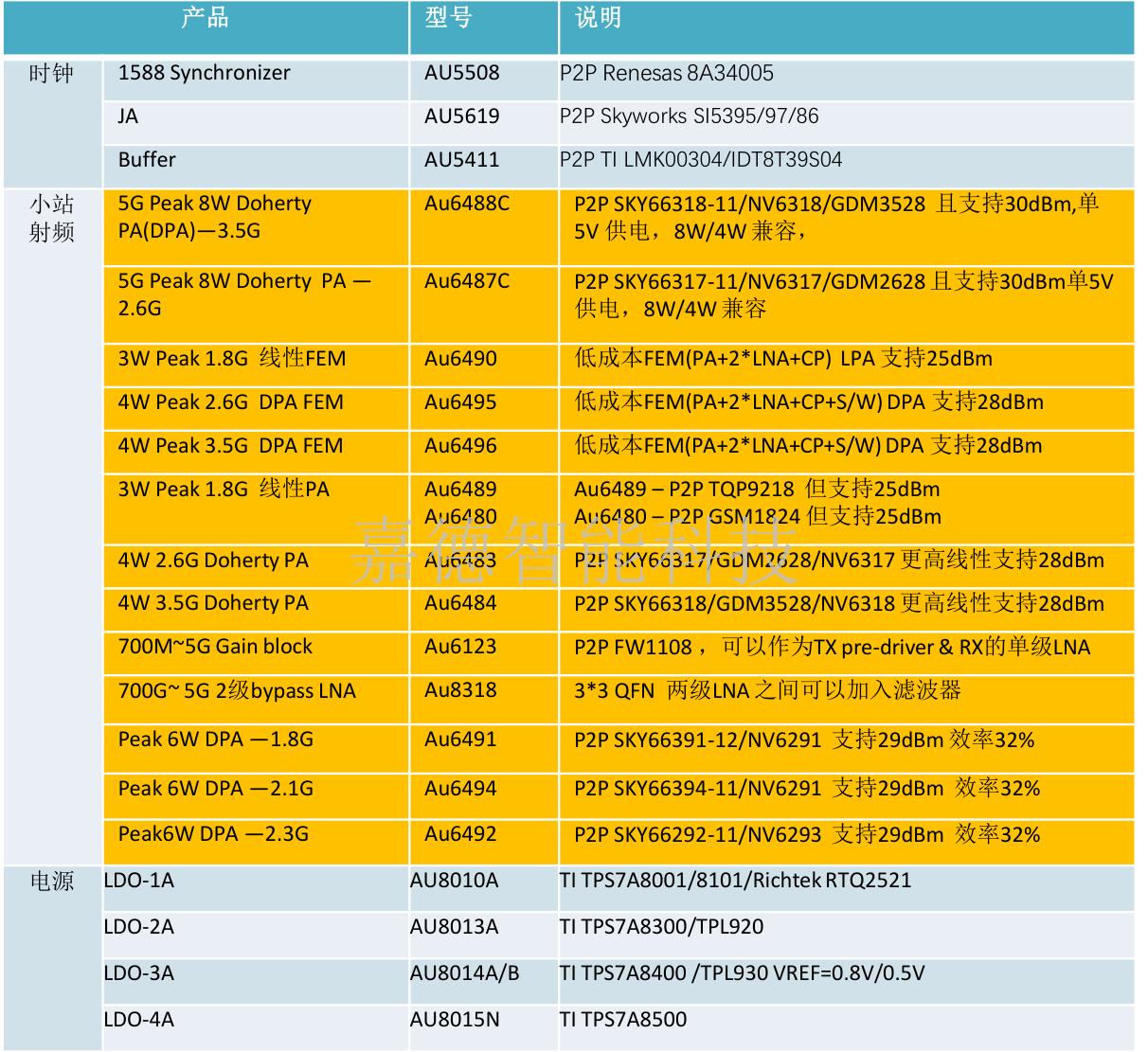Screen dimensions: 1148x1052
Task: Click model number AU8014A/B
Action: pos(464,973)
